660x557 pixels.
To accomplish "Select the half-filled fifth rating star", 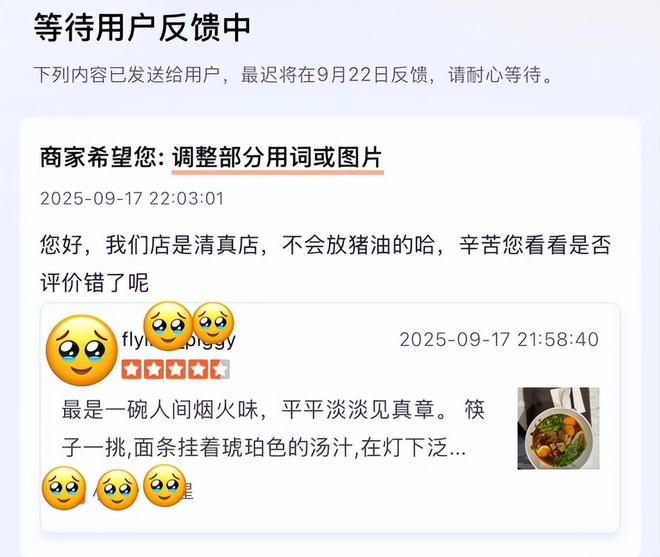I will (x=220, y=370).
